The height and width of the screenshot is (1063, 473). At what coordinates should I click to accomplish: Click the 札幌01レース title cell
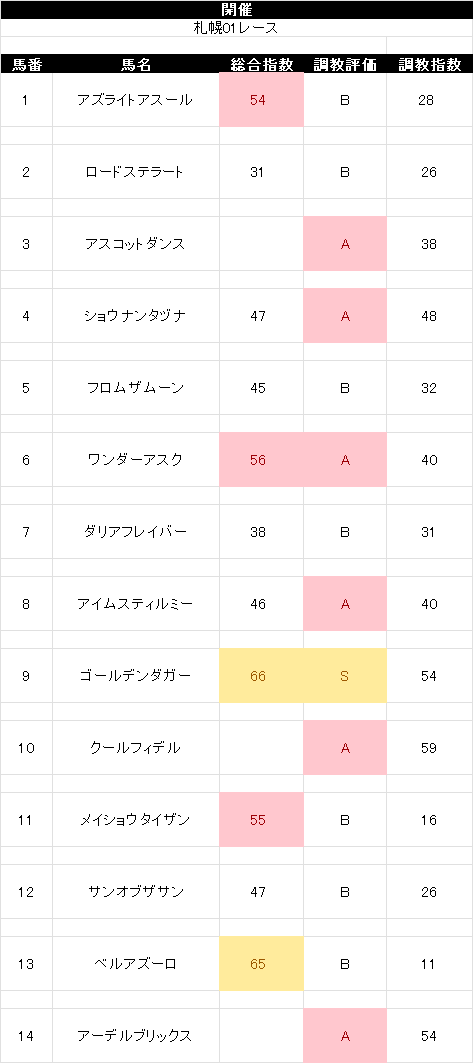pyautogui.click(x=236, y=28)
